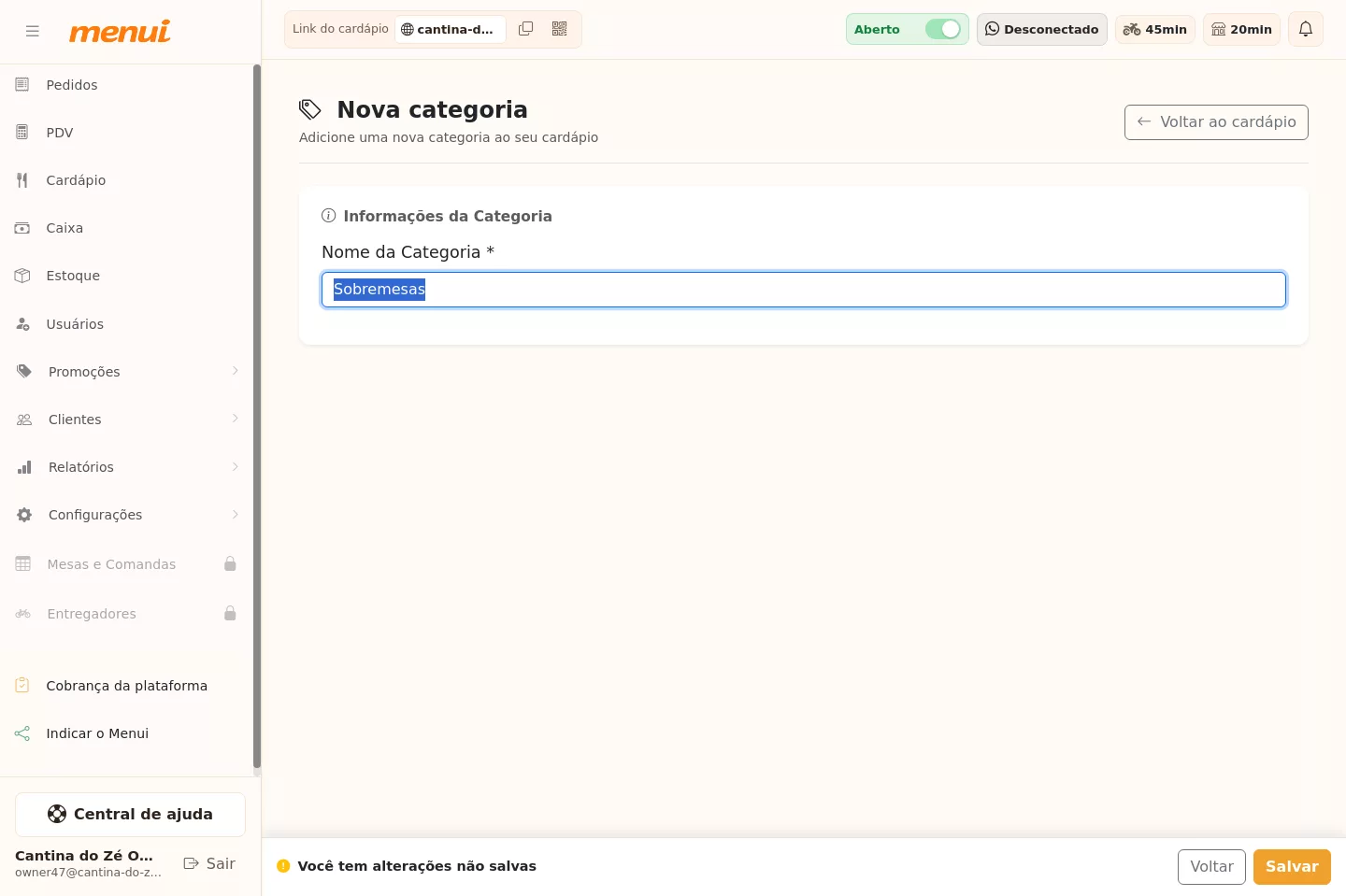Viewport: 1346px width, 896px height.
Task: Click the Cobrança da plataforma clipboard icon
Action: tap(22, 685)
